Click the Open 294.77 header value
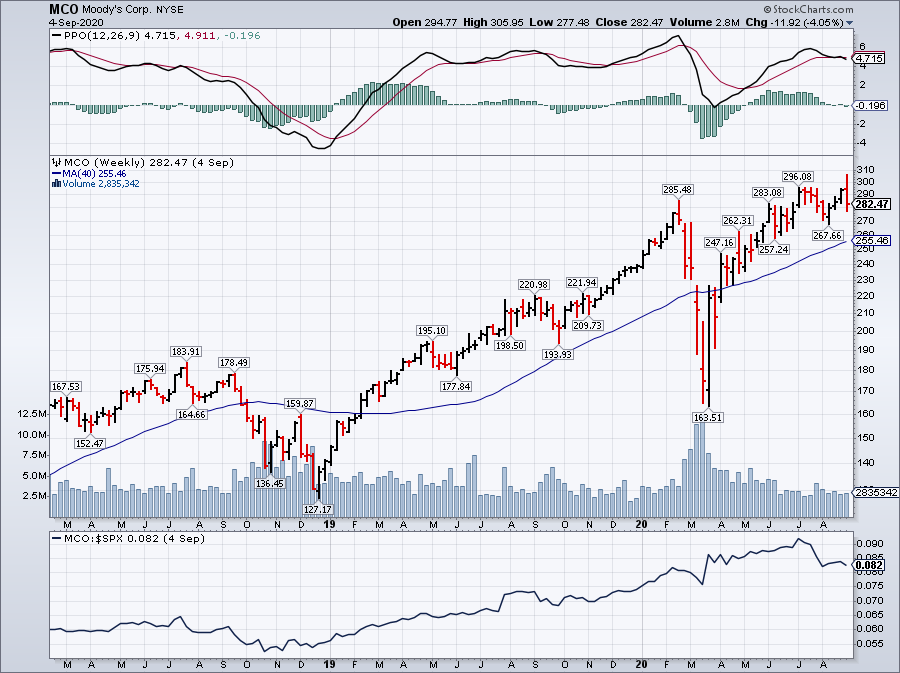Screen dimensions: 900x673 click(425, 22)
